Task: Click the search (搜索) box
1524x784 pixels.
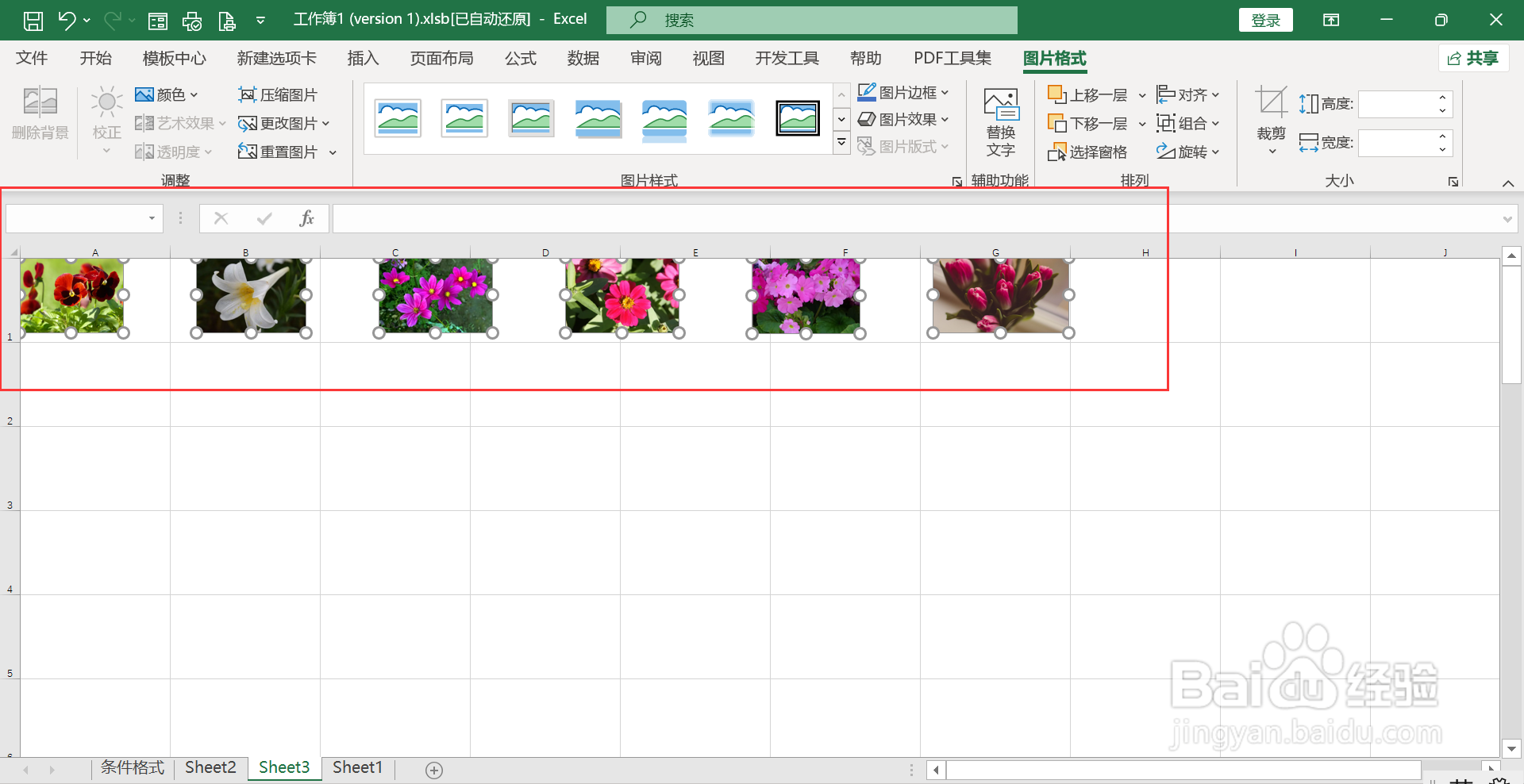Action: tap(812, 20)
